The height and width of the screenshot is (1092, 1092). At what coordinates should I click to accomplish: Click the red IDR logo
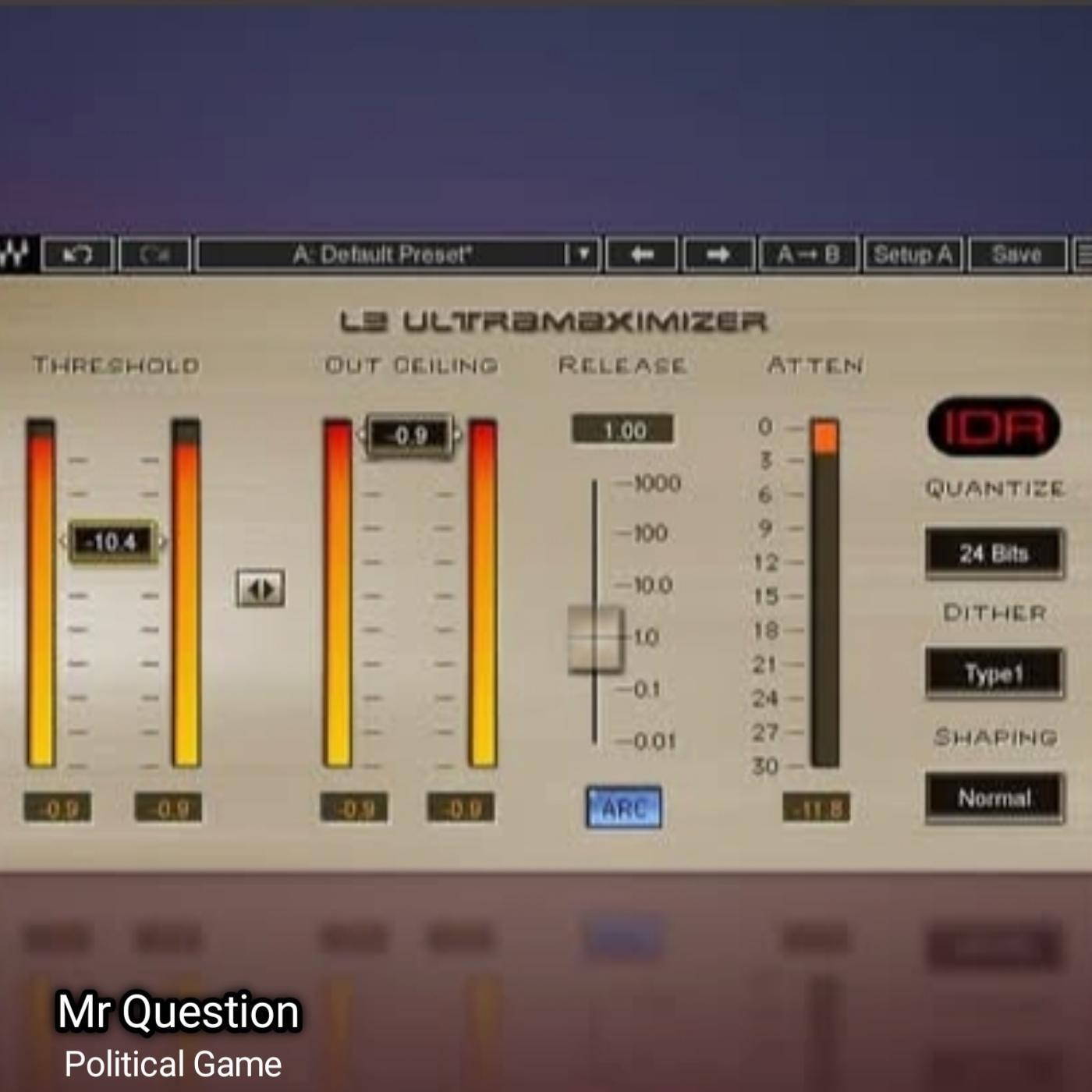point(994,427)
